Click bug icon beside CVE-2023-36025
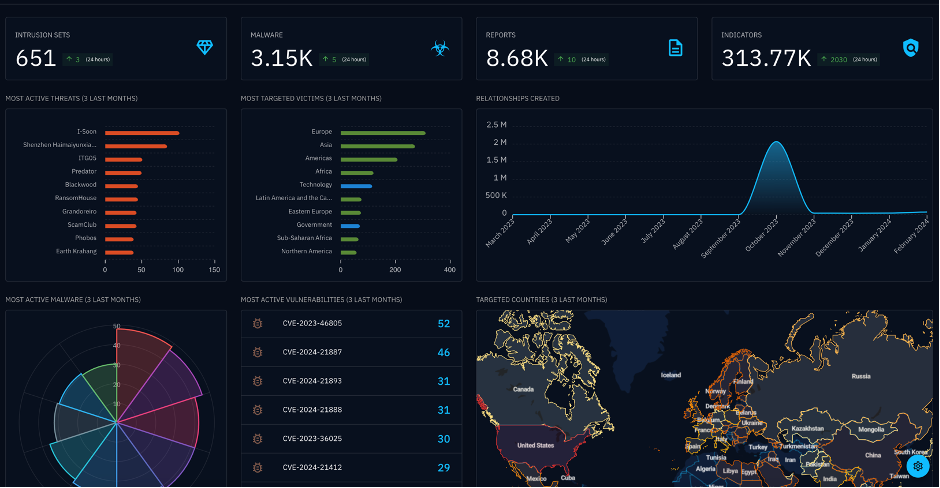The width and height of the screenshot is (940, 488). 258,439
